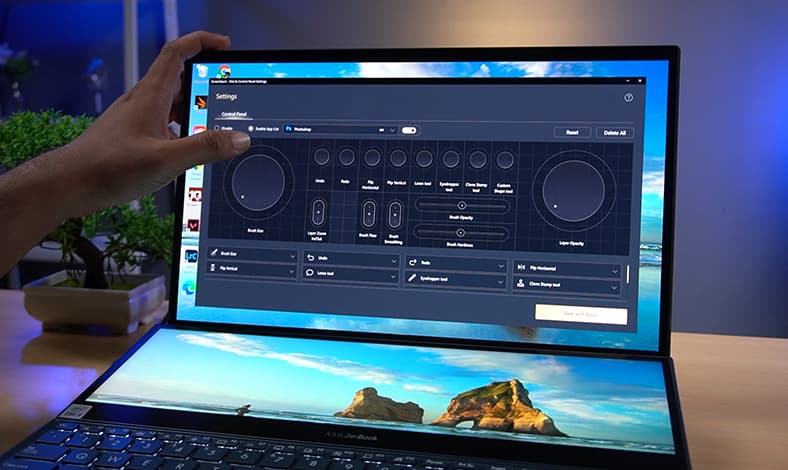Open Google Chrome desktop icon

click(224, 71)
